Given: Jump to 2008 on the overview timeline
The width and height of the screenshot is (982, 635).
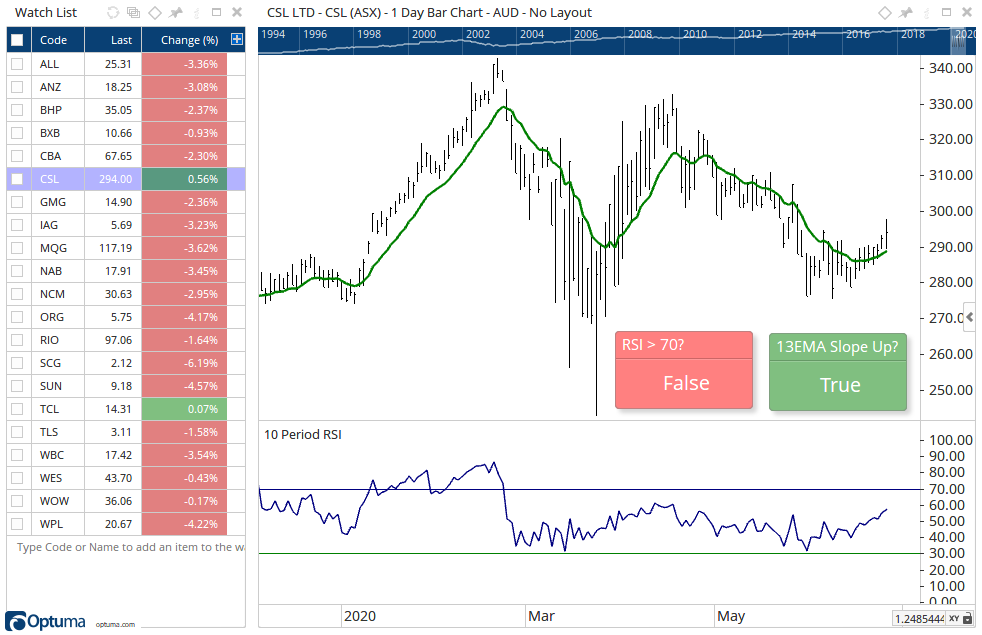Looking at the screenshot, I should [640, 34].
